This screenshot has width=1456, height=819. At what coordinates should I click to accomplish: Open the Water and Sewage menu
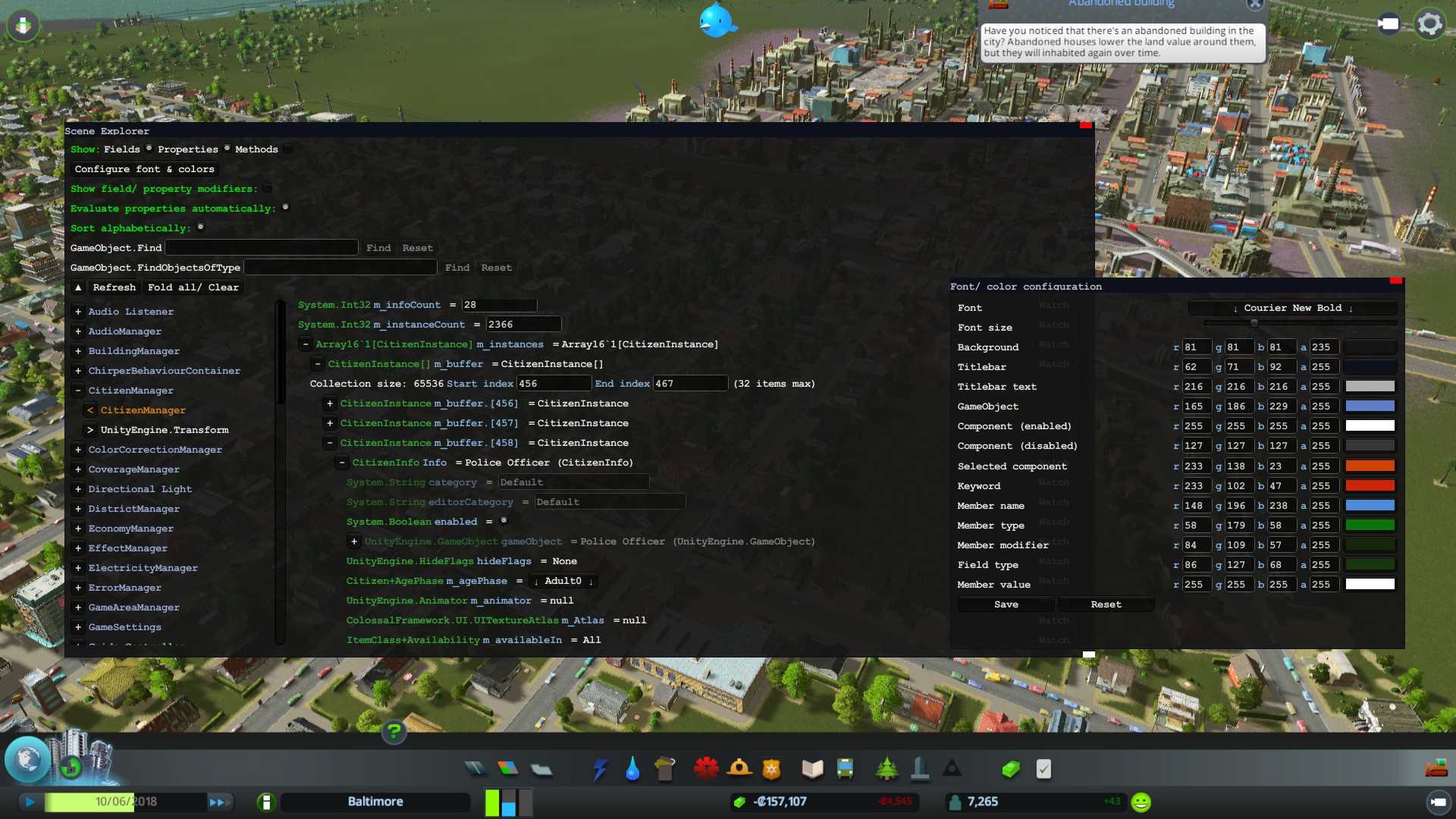(x=632, y=769)
